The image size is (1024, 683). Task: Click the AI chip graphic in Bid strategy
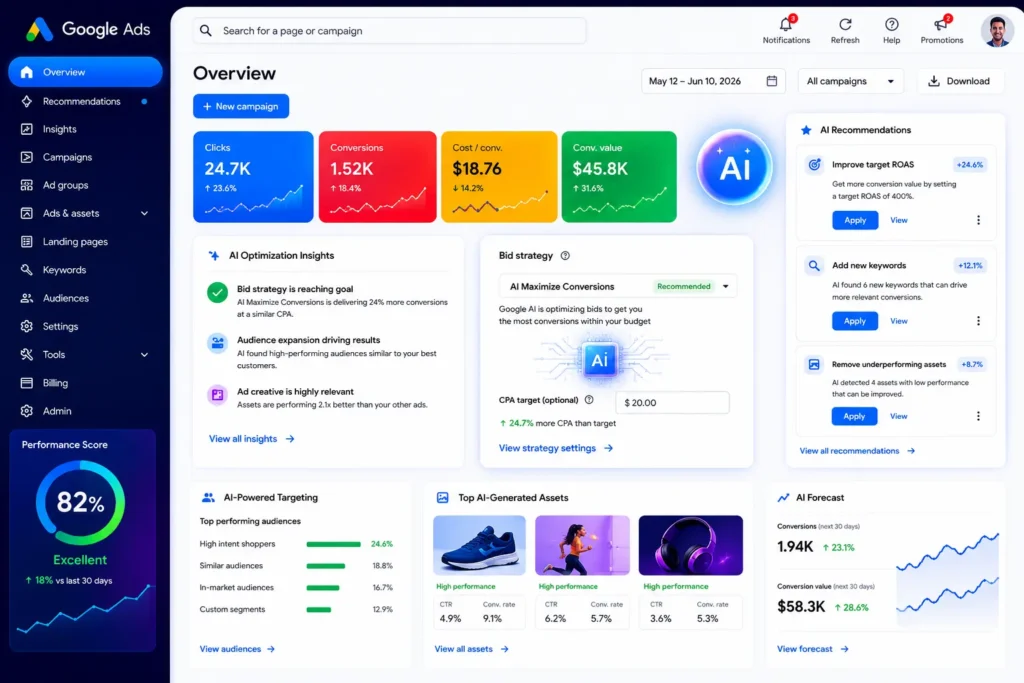coord(600,359)
